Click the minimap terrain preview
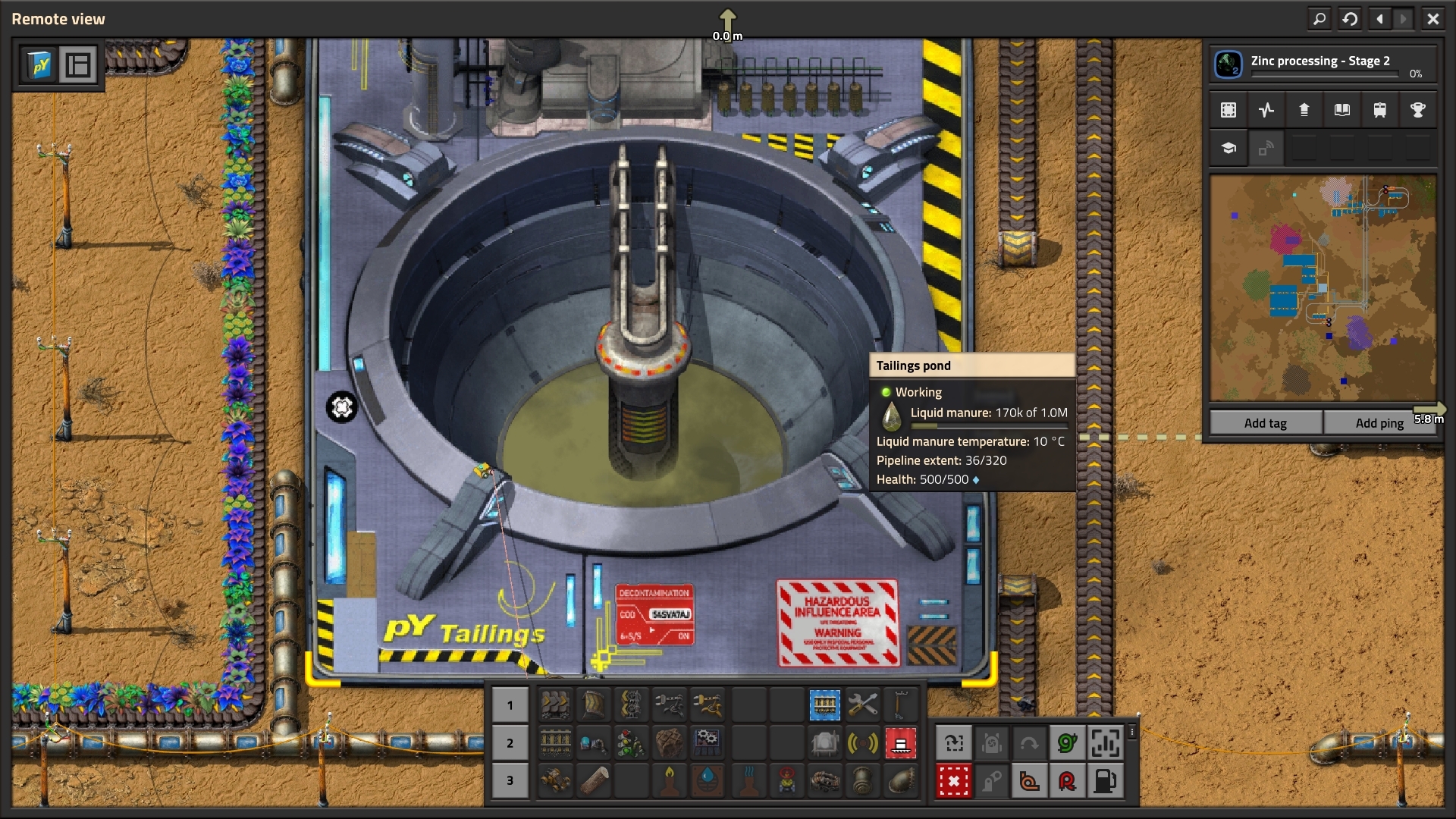The height and width of the screenshot is (819, 1456). coord(1323,288)
